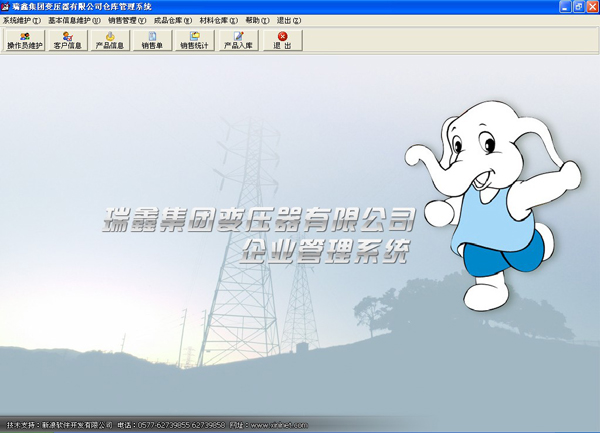
Task: Expand the 材料仓库 menu
Action: click(219, 20)
